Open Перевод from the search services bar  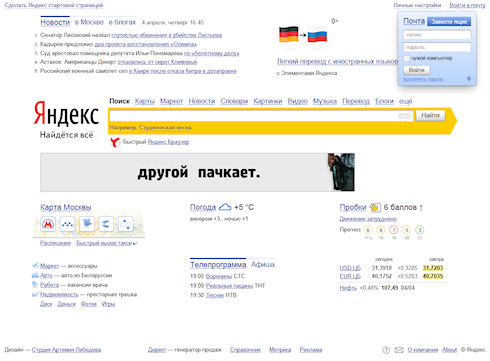point(356,101)
